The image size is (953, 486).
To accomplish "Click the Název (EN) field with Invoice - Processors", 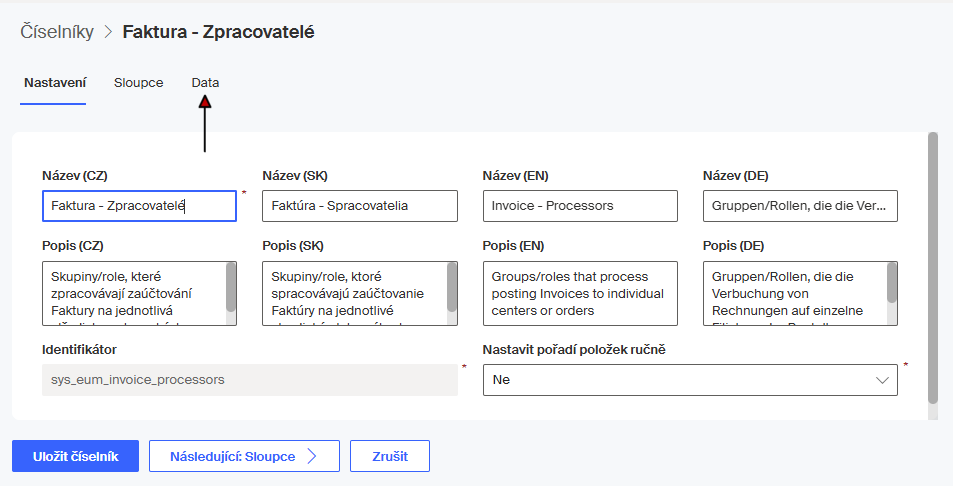I will pos(579,206).
